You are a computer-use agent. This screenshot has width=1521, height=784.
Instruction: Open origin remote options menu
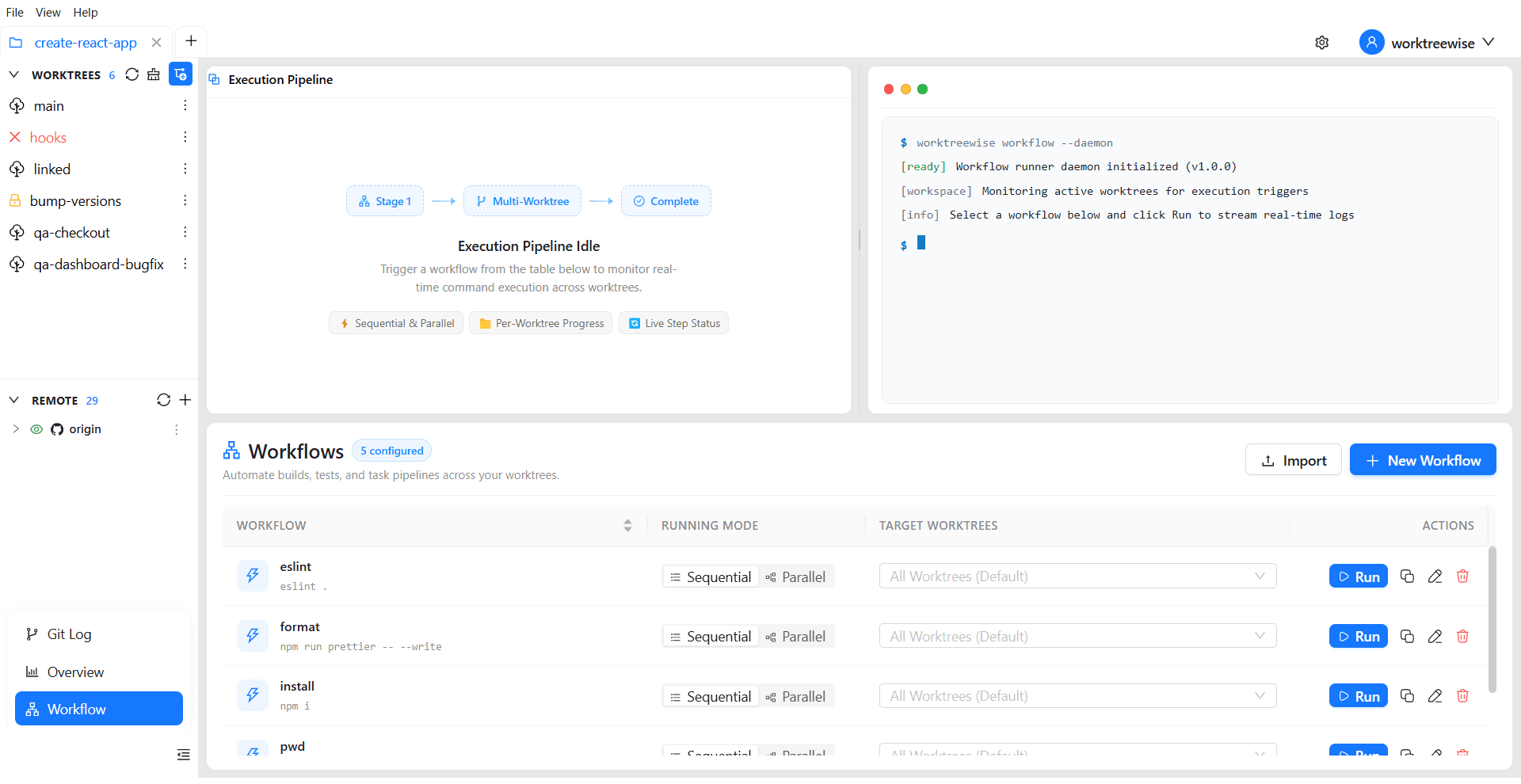(x=176, y=429)
